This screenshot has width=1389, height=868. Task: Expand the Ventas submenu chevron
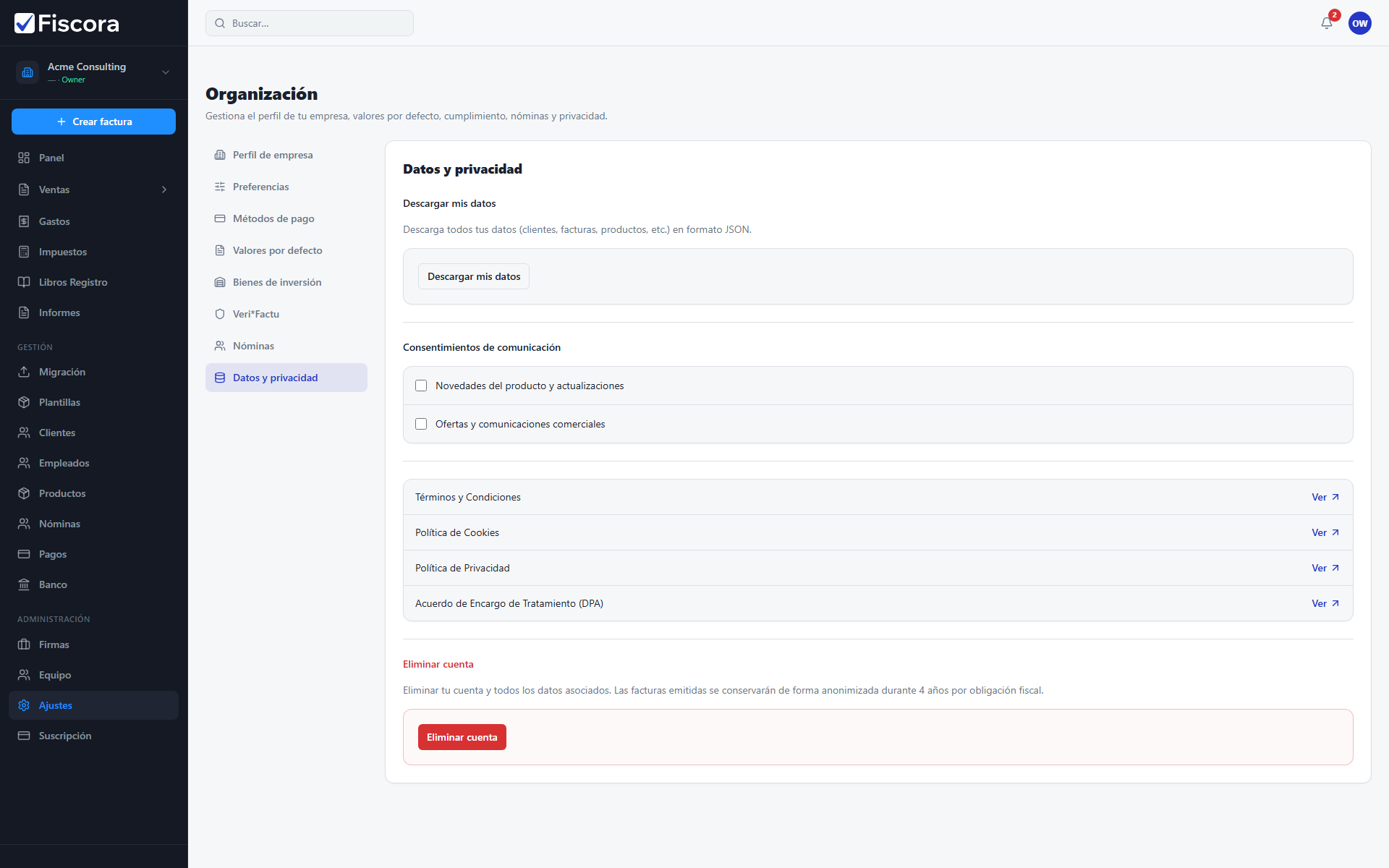tap(164, 190)
